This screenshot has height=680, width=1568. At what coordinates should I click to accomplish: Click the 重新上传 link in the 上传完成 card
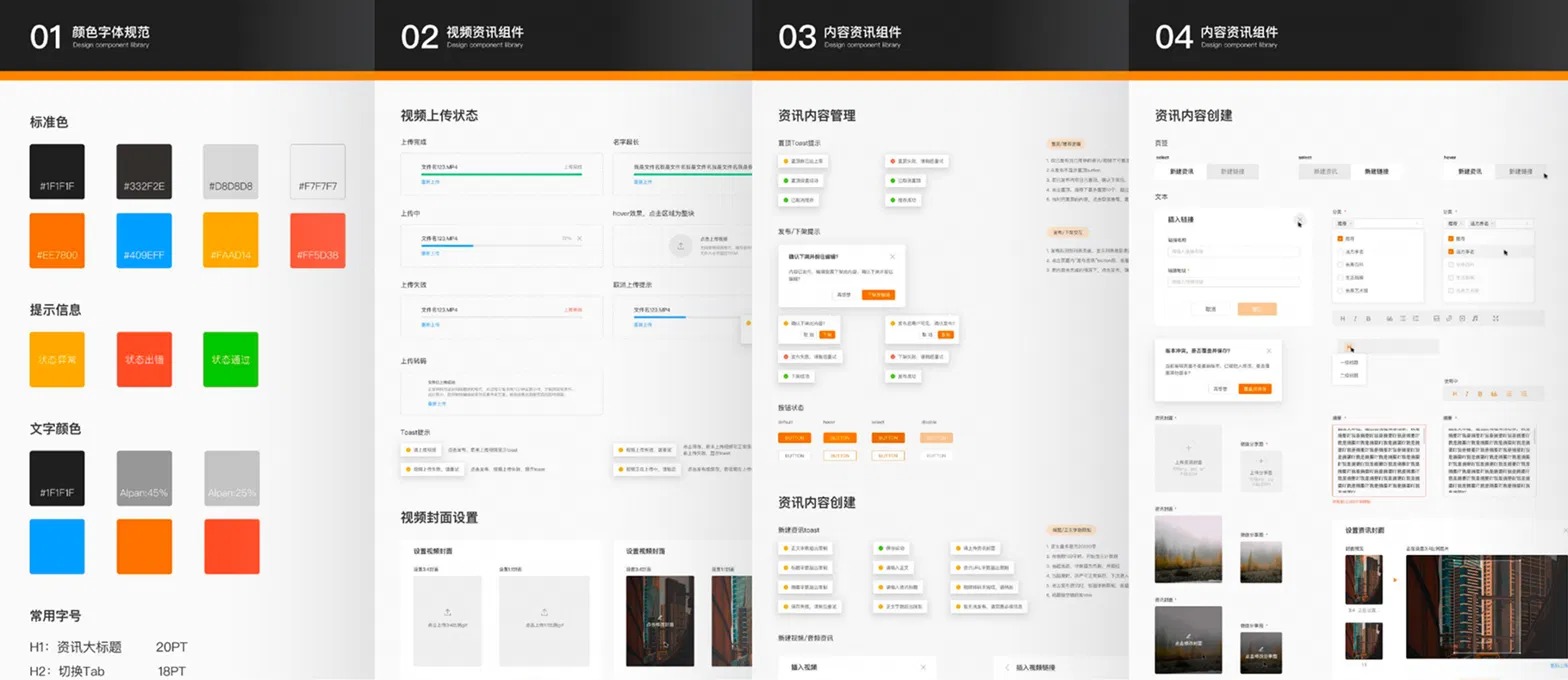click(431, 182)
